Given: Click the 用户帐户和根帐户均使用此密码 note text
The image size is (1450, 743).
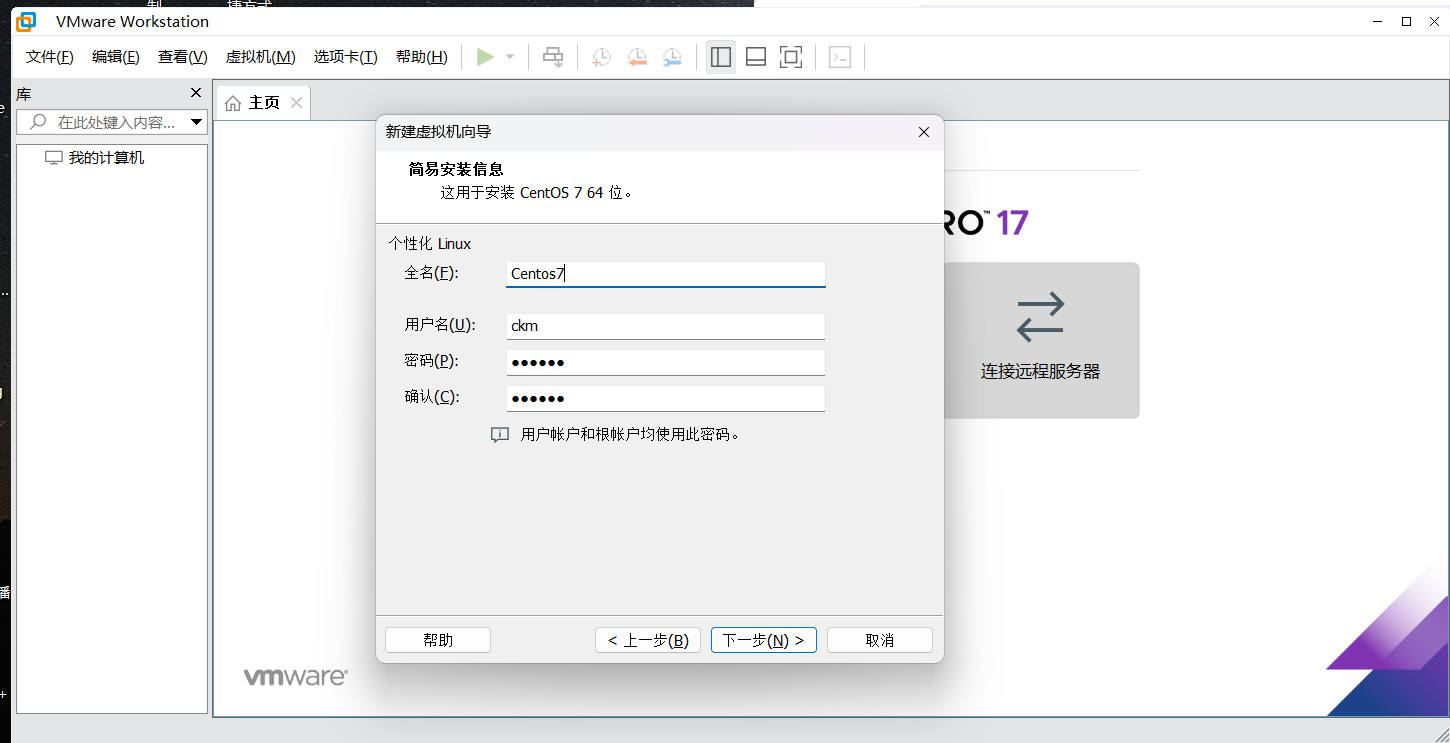Looking at the screenshot, I should (x=630, y=435).
